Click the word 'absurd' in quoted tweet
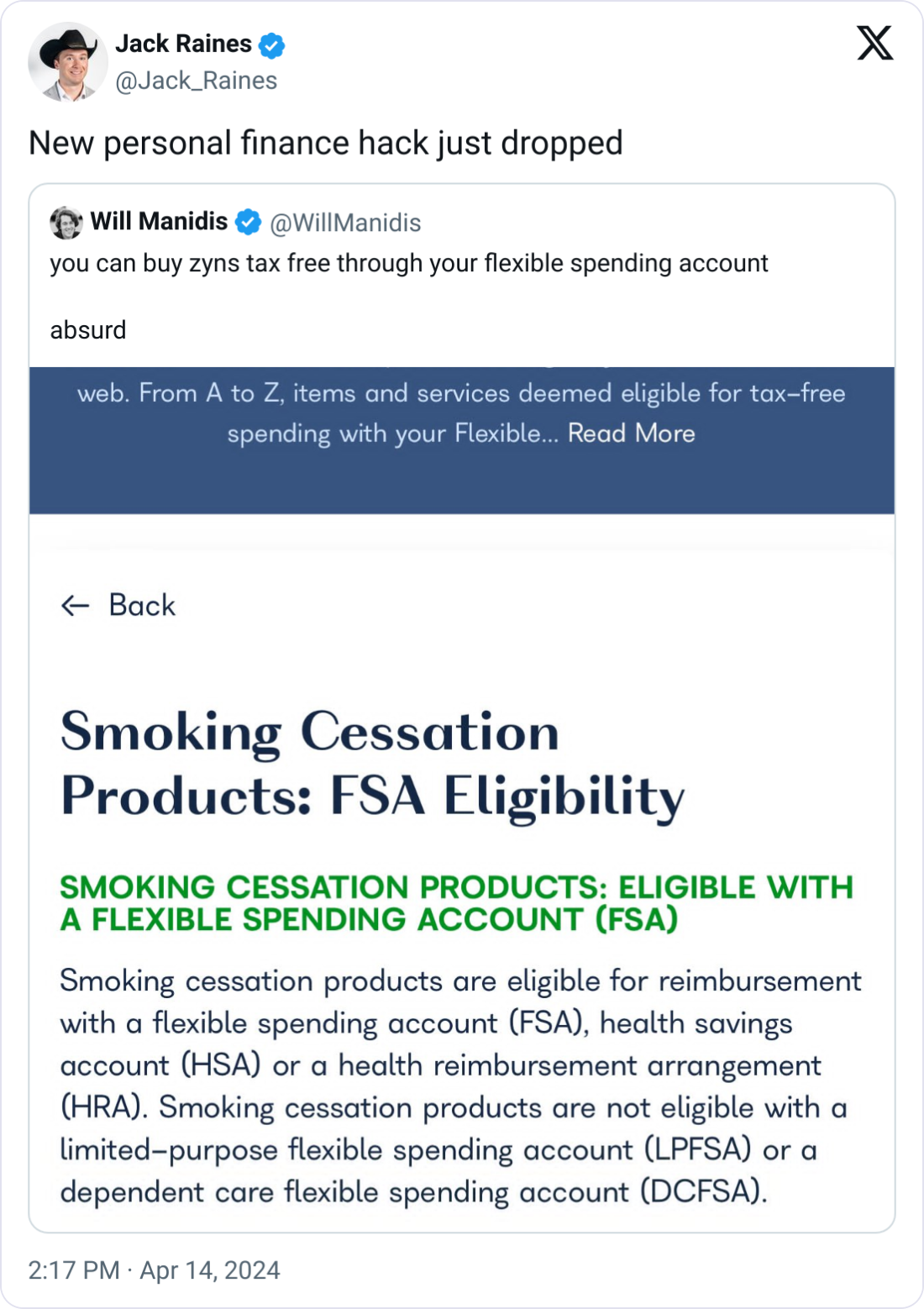Screen dimensions: 924x1309 click(x=88, y=330)
